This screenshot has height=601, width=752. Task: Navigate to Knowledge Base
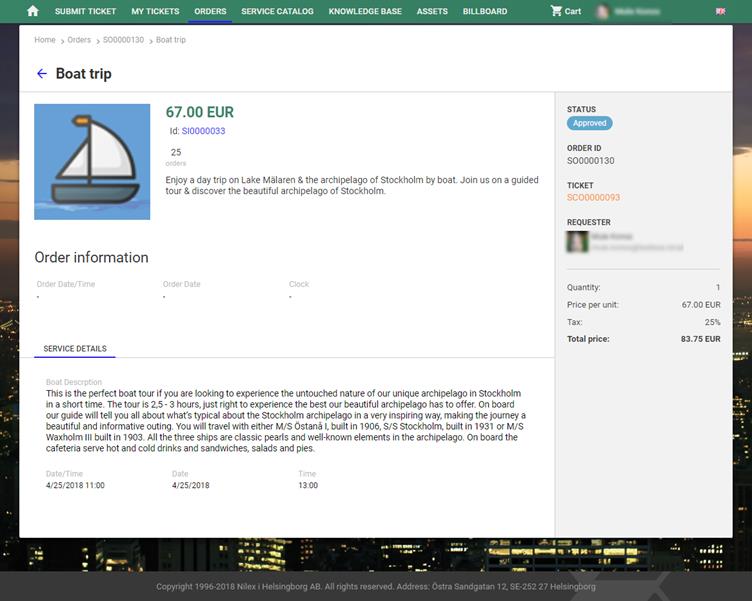(x=365, y=11)
